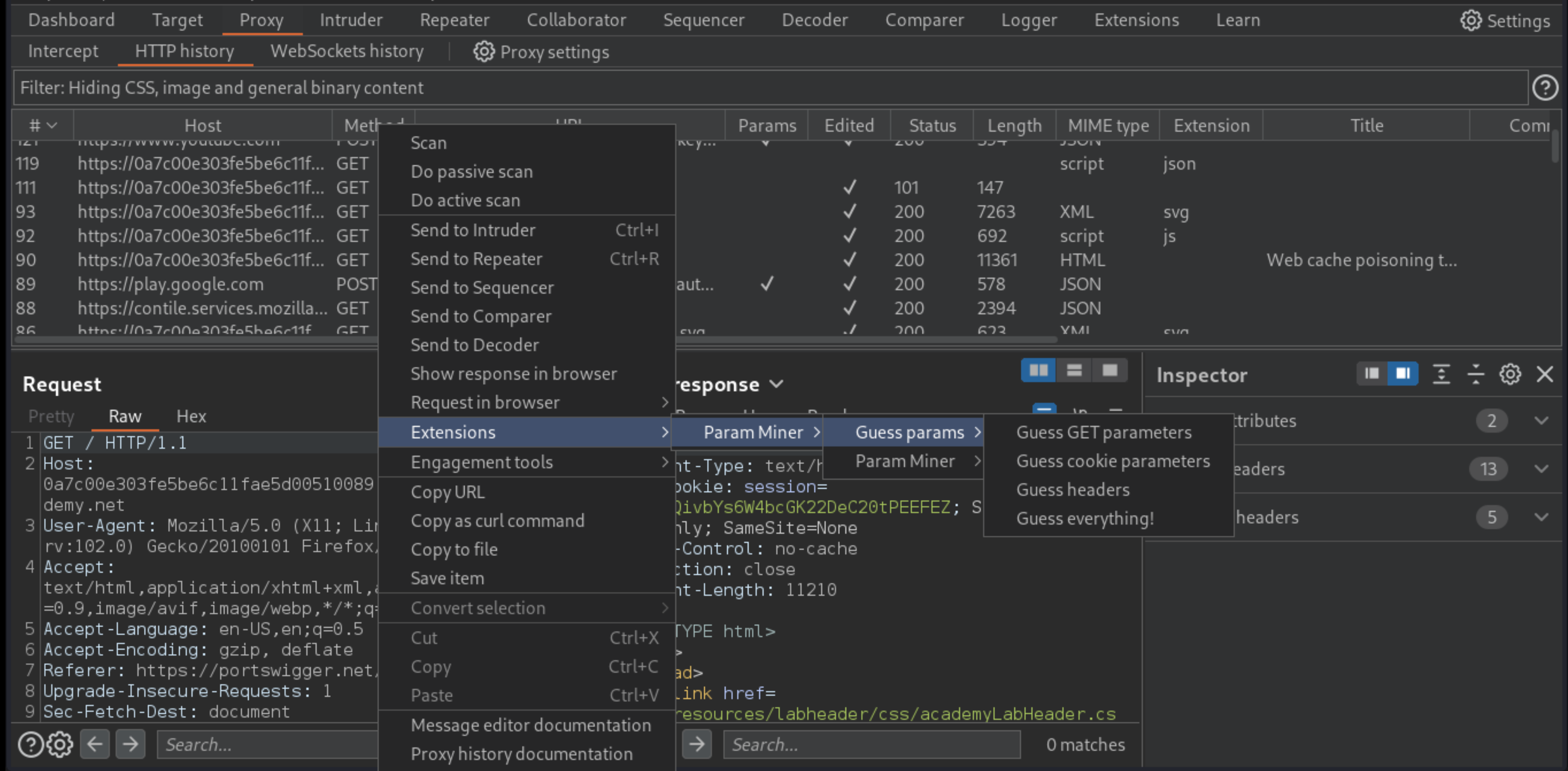Select history row 90 HTML response
The width and height of the screenshot is (1568, 771).
click(781, 260)
